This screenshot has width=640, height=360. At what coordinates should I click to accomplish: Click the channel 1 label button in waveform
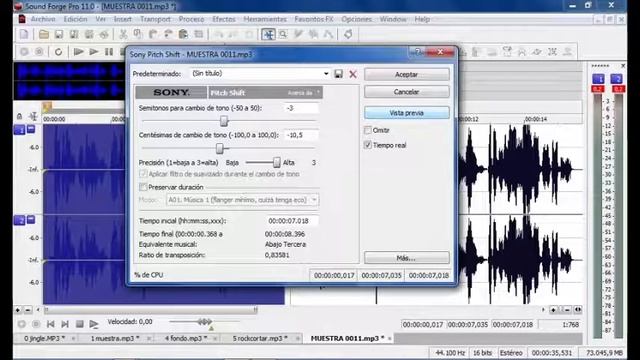20,130
